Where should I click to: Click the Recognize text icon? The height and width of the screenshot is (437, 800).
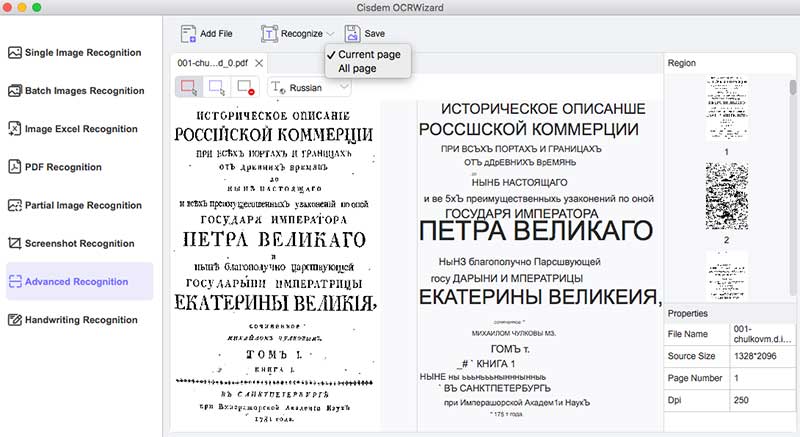pos(269,33)
